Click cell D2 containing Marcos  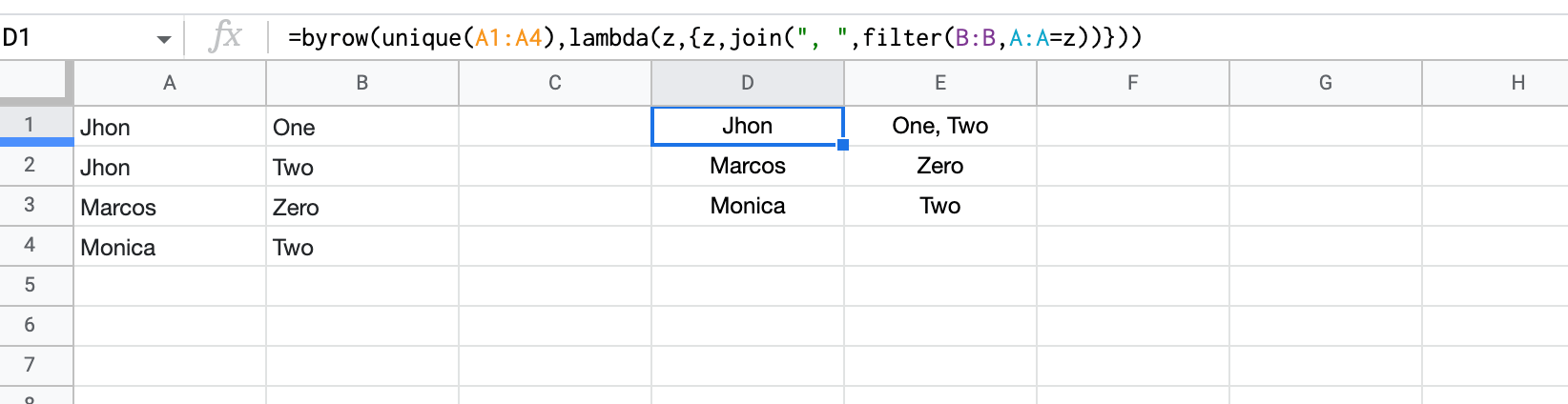click(748, 166)
